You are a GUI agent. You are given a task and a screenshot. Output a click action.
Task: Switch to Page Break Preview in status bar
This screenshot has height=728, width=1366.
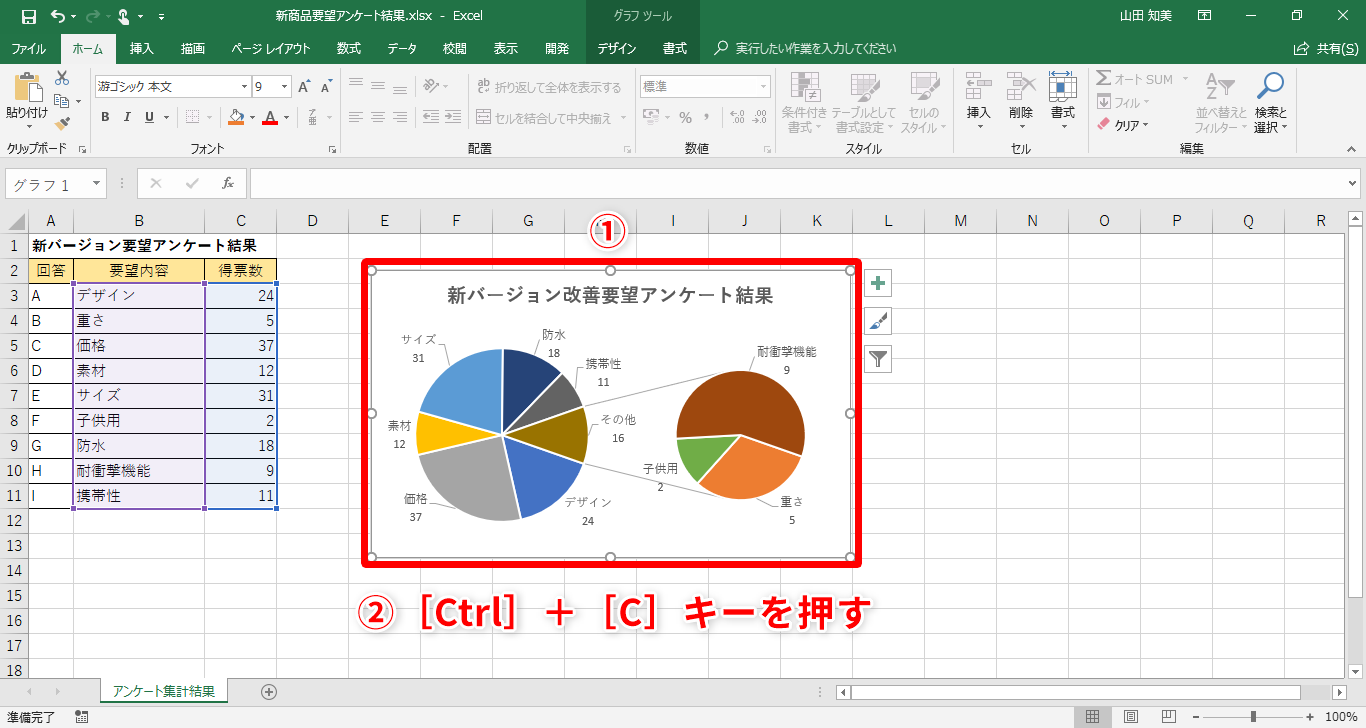point(1167,717)
